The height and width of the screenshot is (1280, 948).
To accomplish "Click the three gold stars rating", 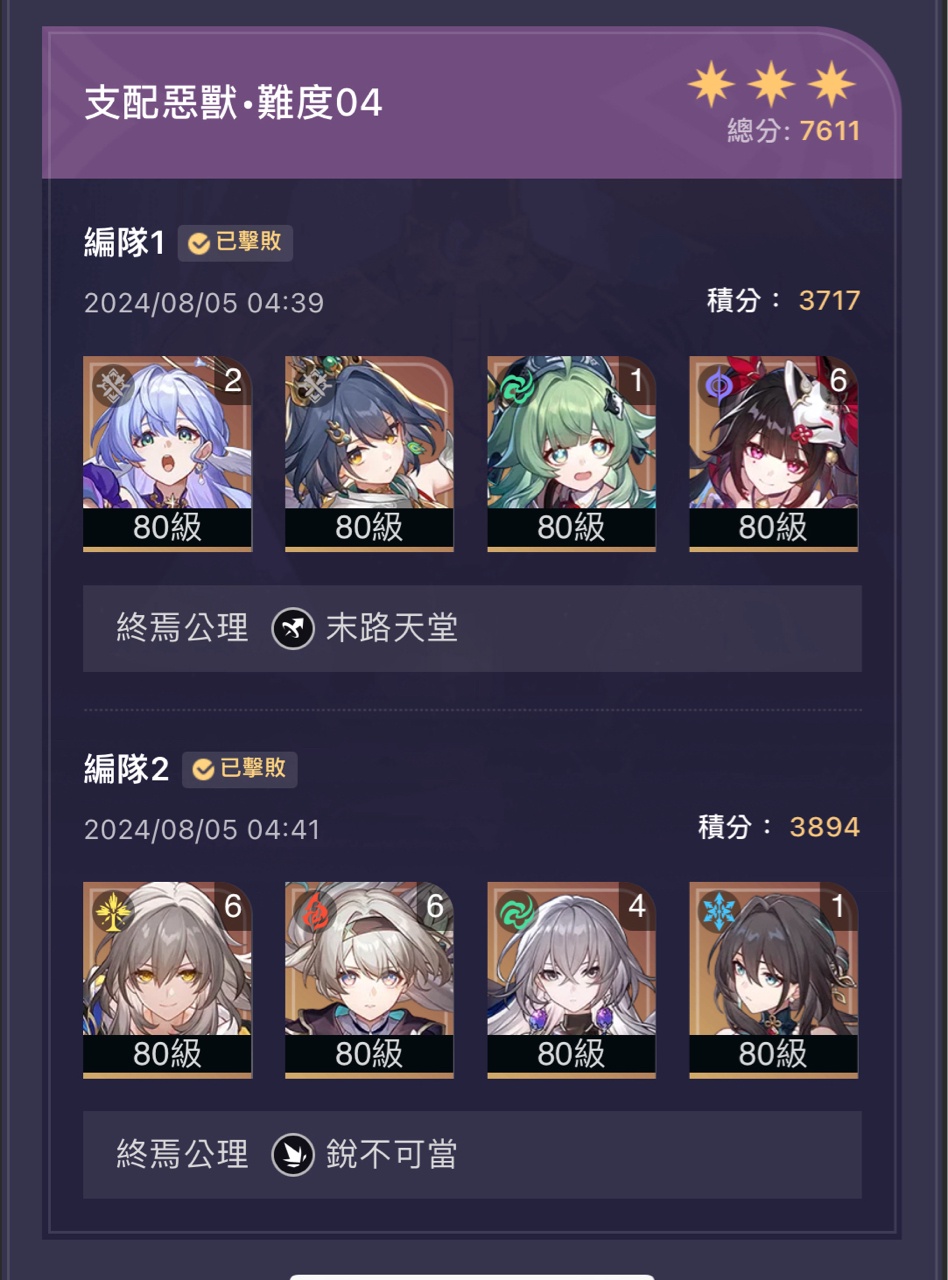I will pos(772,85).
